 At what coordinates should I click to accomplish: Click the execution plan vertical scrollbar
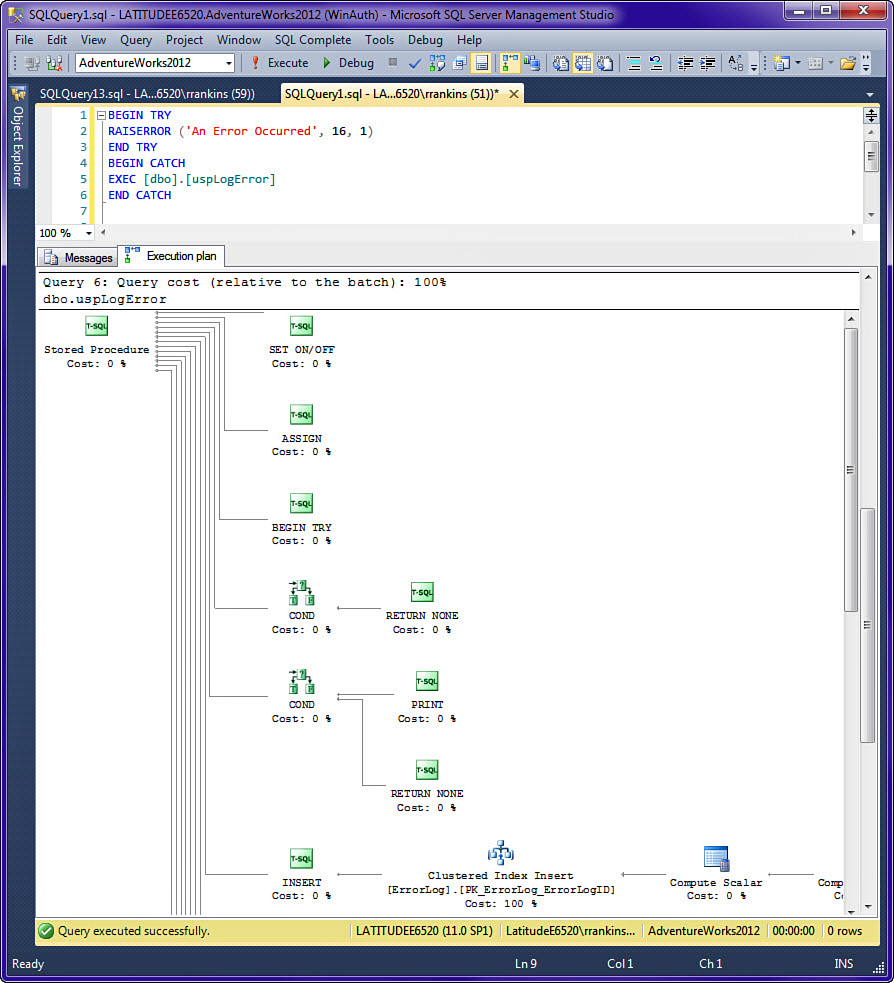tap(851, 470)
